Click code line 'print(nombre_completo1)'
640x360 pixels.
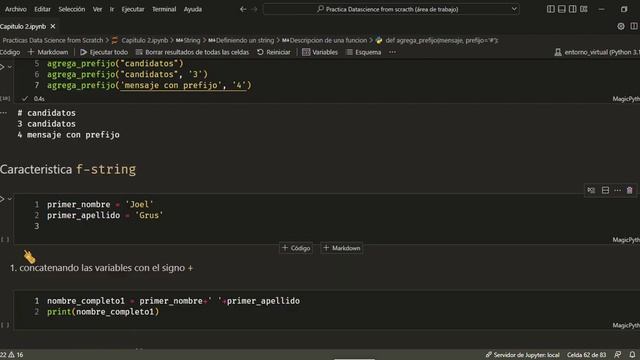tap(103, 312)
